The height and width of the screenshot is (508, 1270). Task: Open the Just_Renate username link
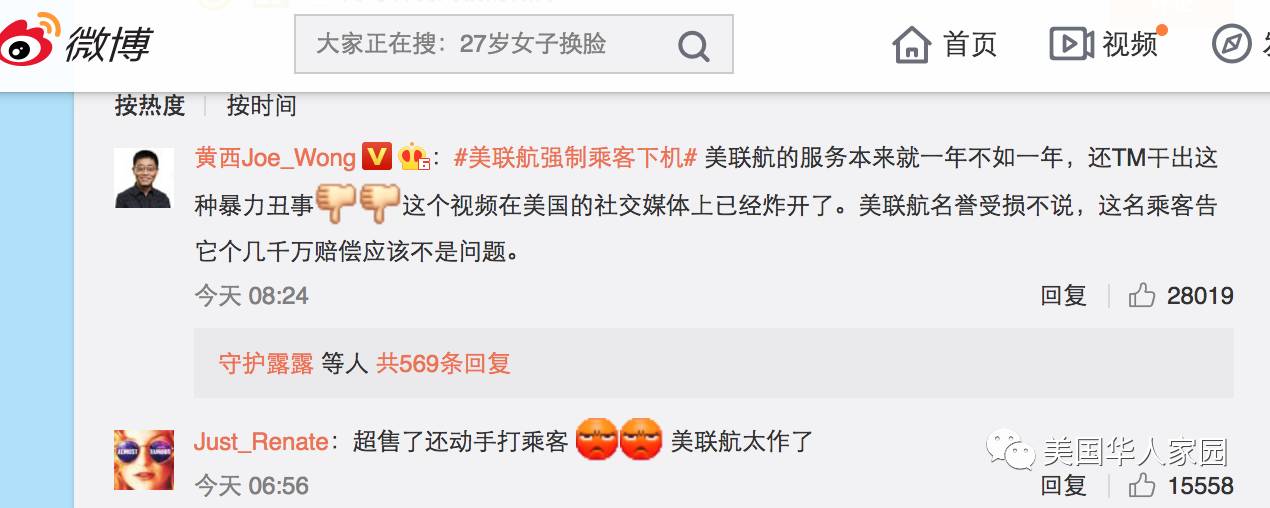click(x=261, y=442)
